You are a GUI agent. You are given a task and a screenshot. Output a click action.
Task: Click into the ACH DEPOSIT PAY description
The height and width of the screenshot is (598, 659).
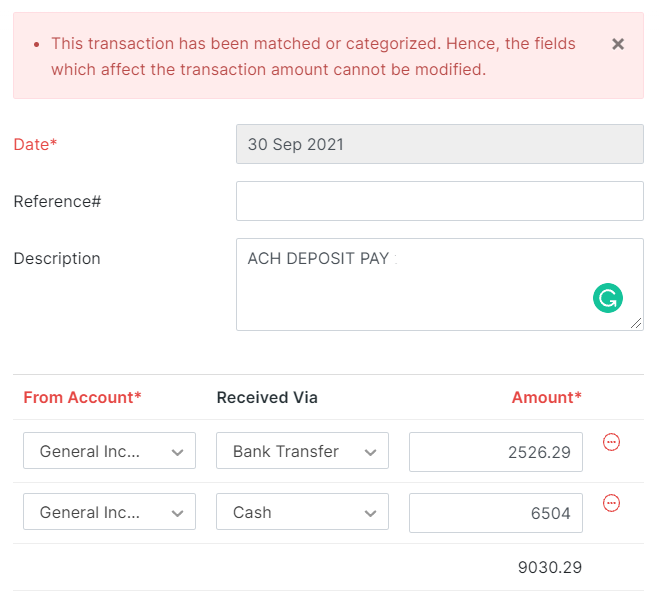pos(440,285)
